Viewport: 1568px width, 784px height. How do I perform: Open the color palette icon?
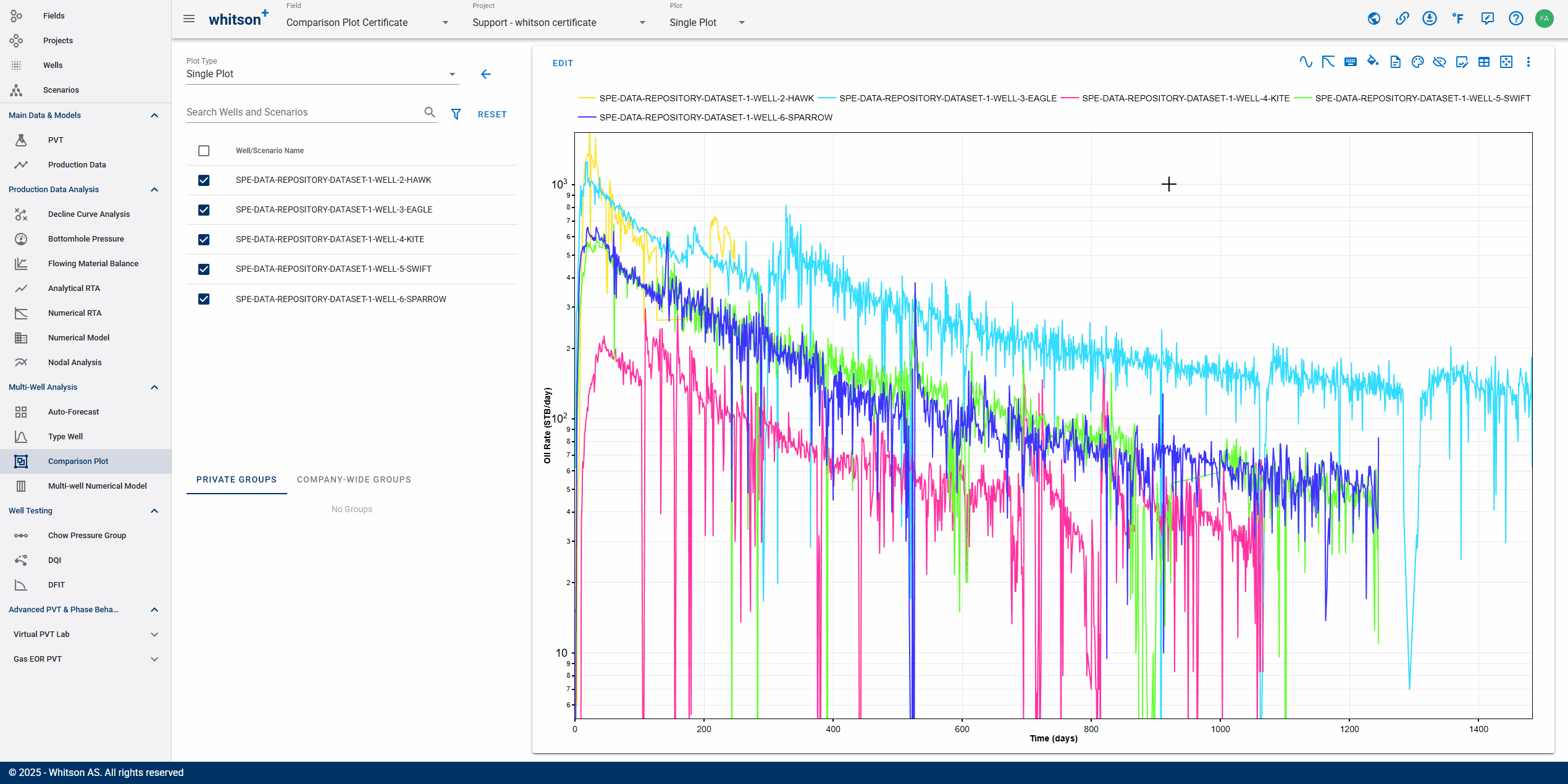[1417, 62]
